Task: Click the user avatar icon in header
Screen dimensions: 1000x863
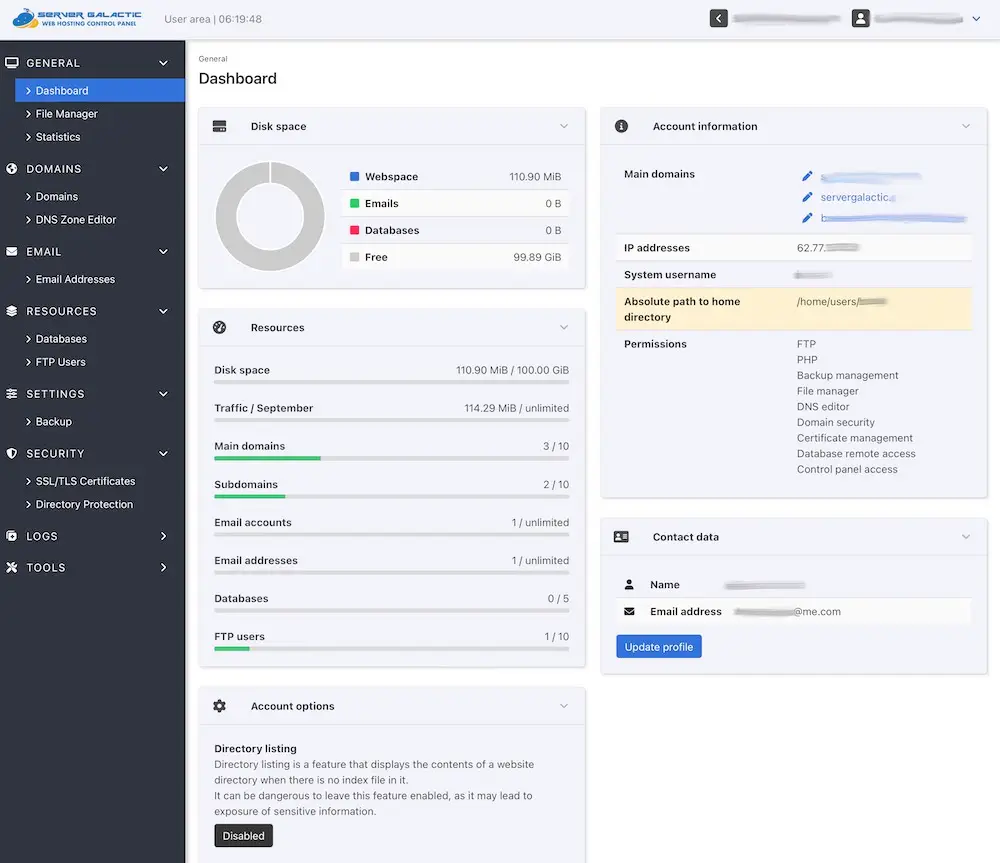Action: 860,18
